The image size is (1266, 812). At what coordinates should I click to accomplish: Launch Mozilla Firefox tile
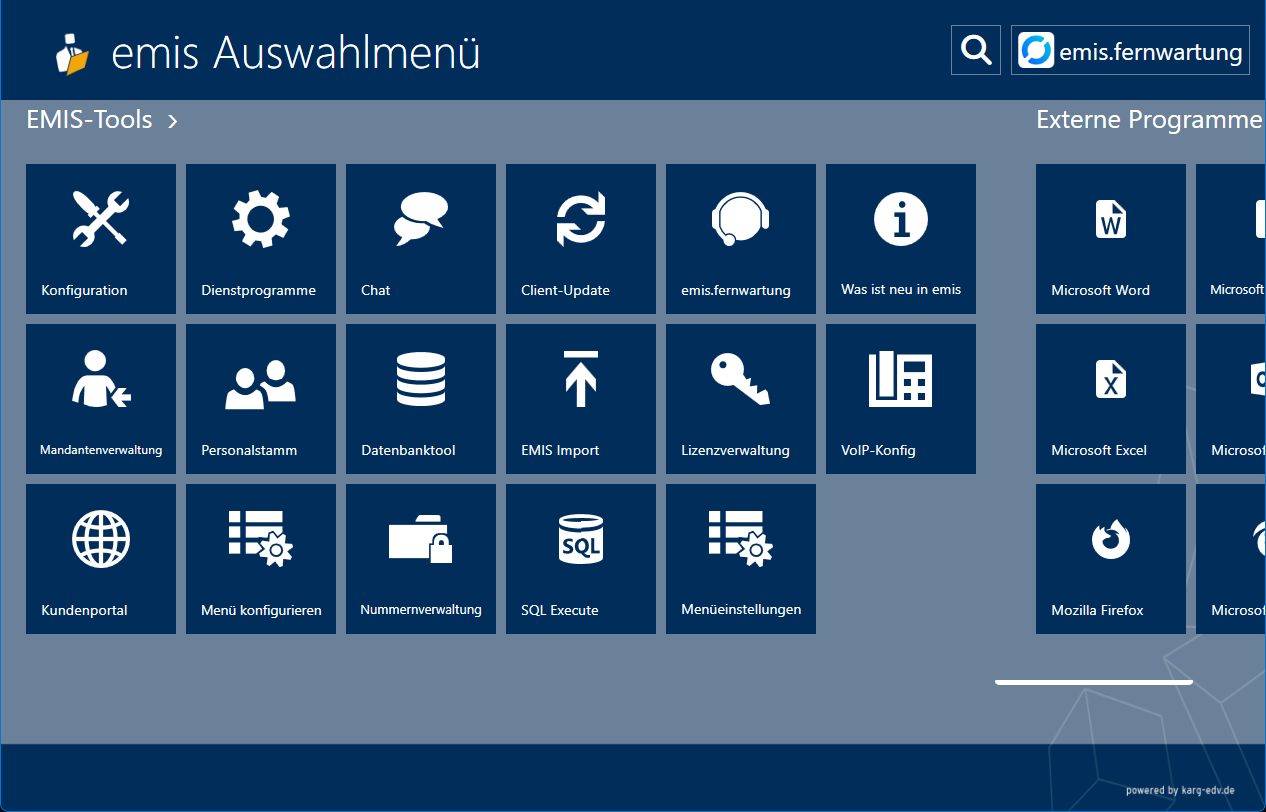click(x=1111, y=559)
